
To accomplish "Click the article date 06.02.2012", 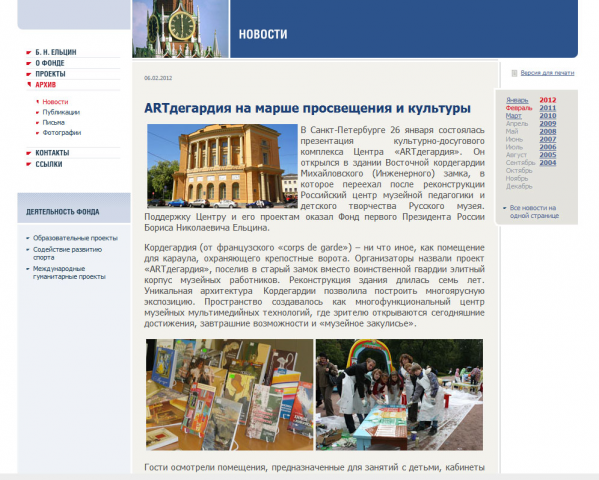I will (x=158, y=78).
